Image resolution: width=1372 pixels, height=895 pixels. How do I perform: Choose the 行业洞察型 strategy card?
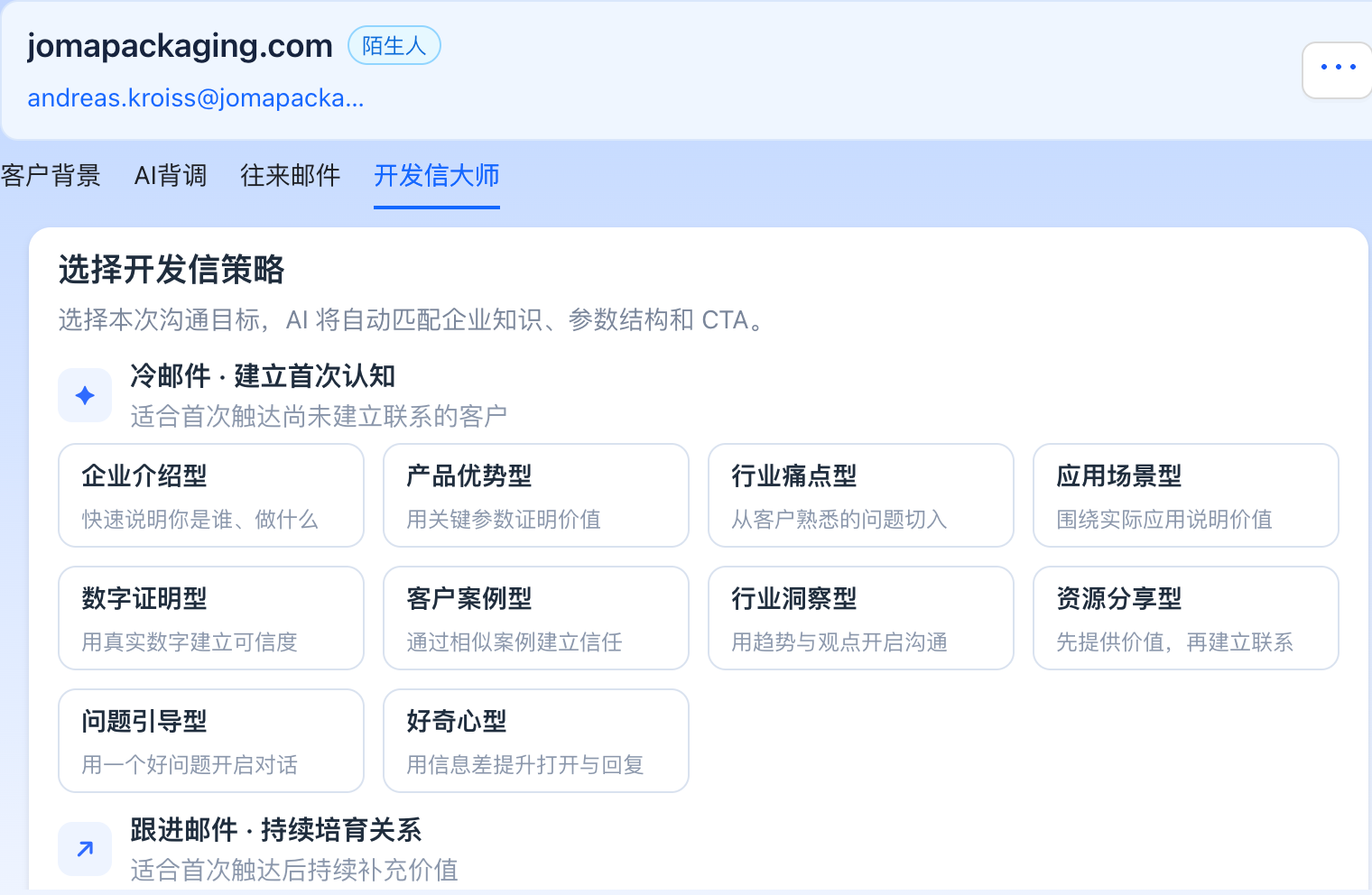[861, 618]
